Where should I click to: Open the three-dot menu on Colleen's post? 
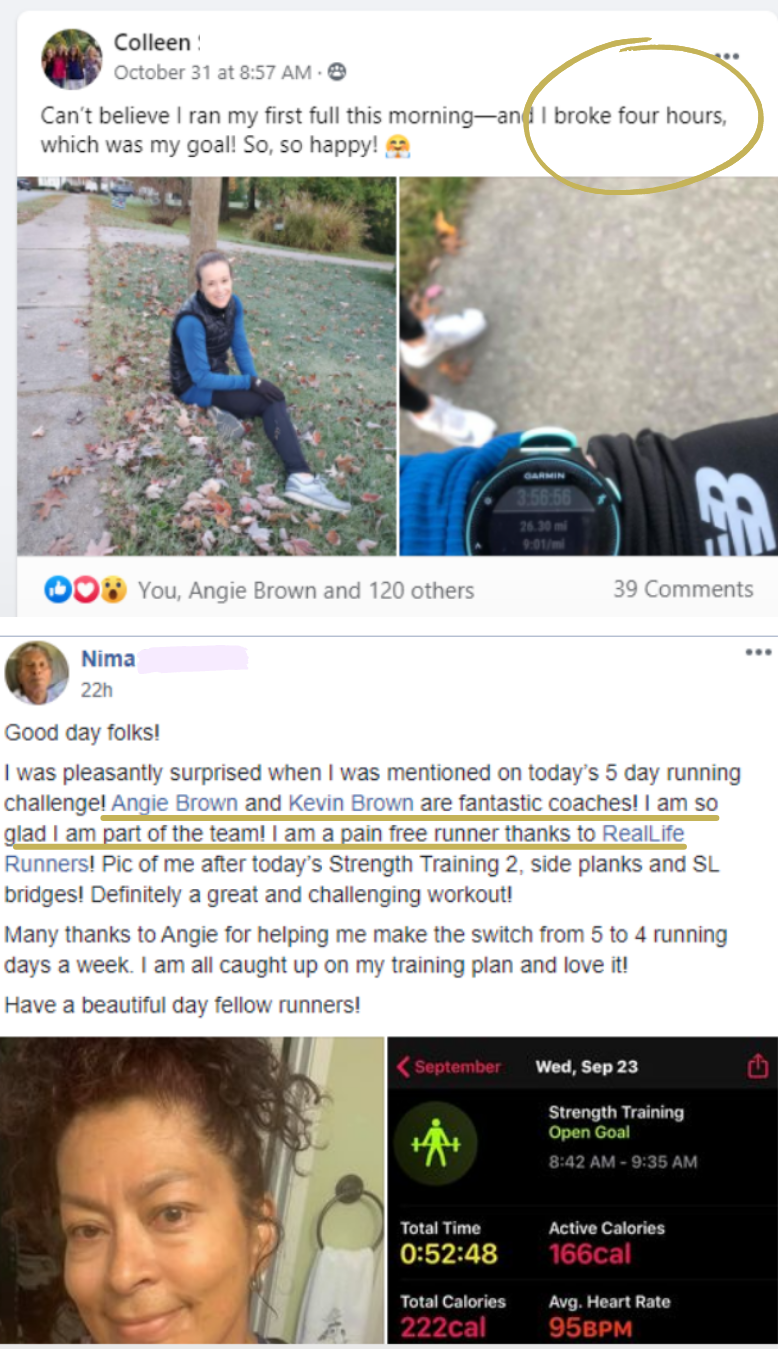(x=728, y=56)
